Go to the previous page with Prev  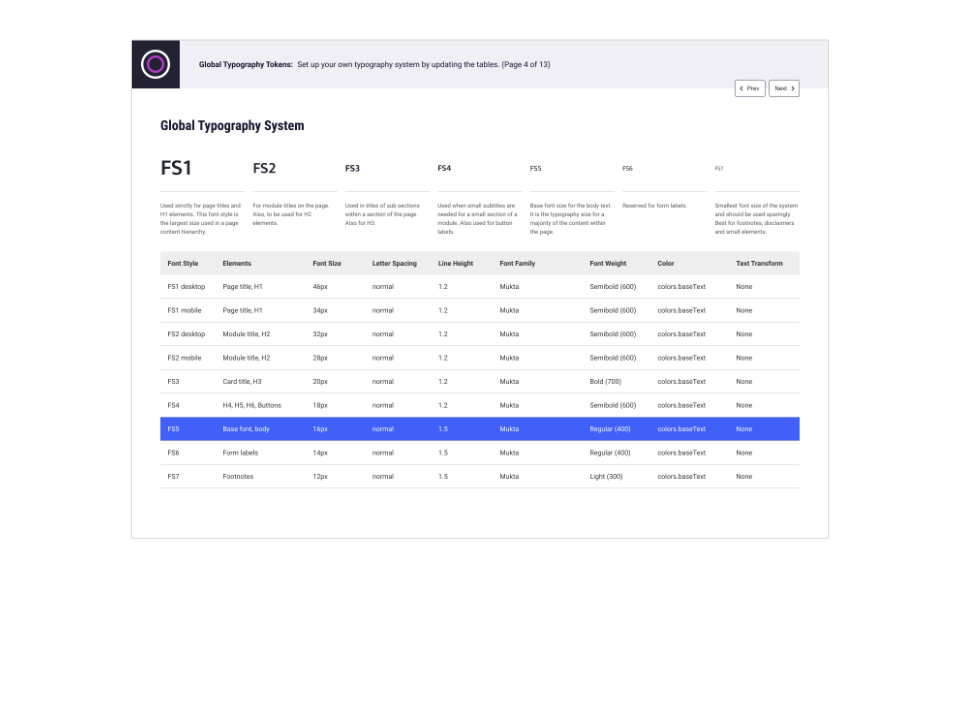point(750,88)
